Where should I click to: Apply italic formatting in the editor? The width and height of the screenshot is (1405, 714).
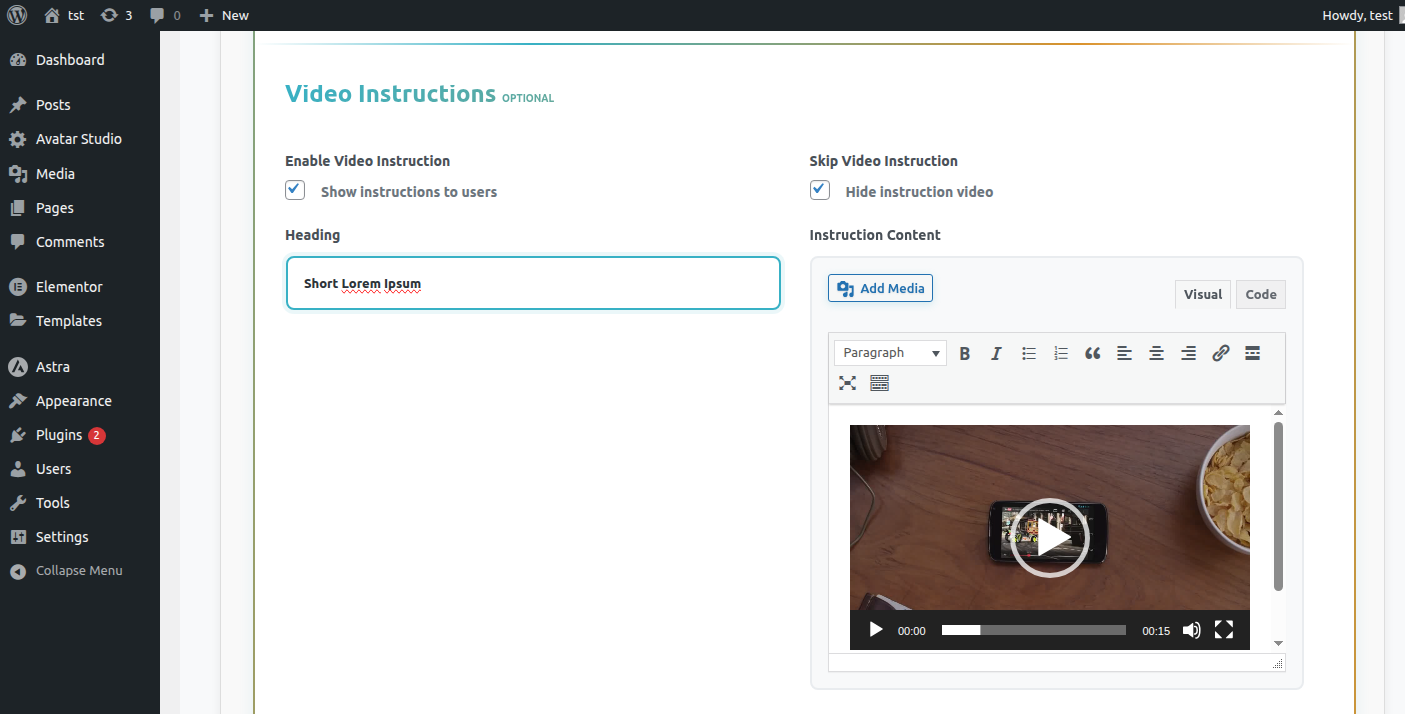click(x=996, y=353)
